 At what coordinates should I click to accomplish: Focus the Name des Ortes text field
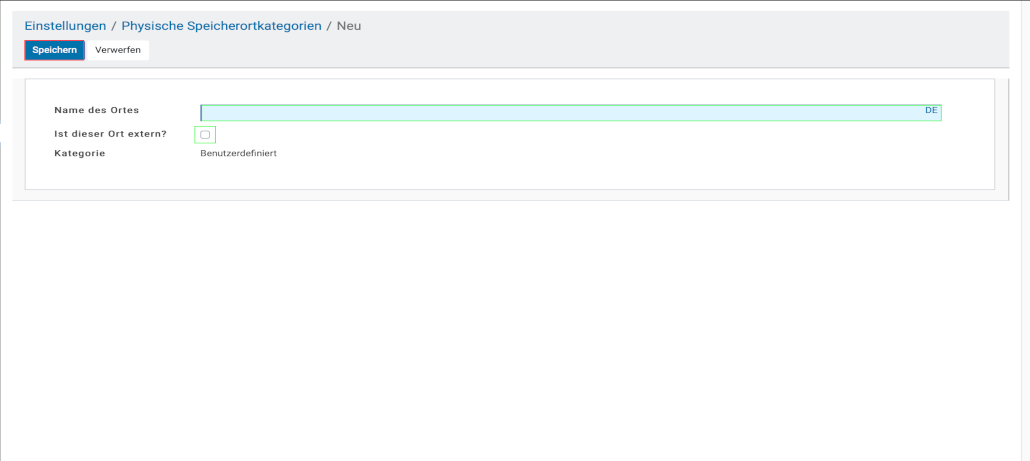click(x=560, y=113)
